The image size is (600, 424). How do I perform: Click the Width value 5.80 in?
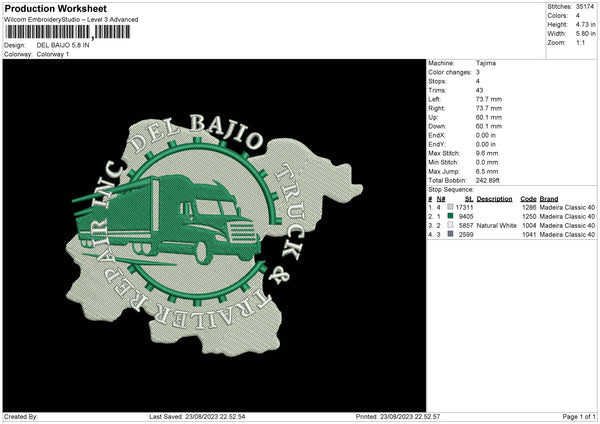[585, 34]
